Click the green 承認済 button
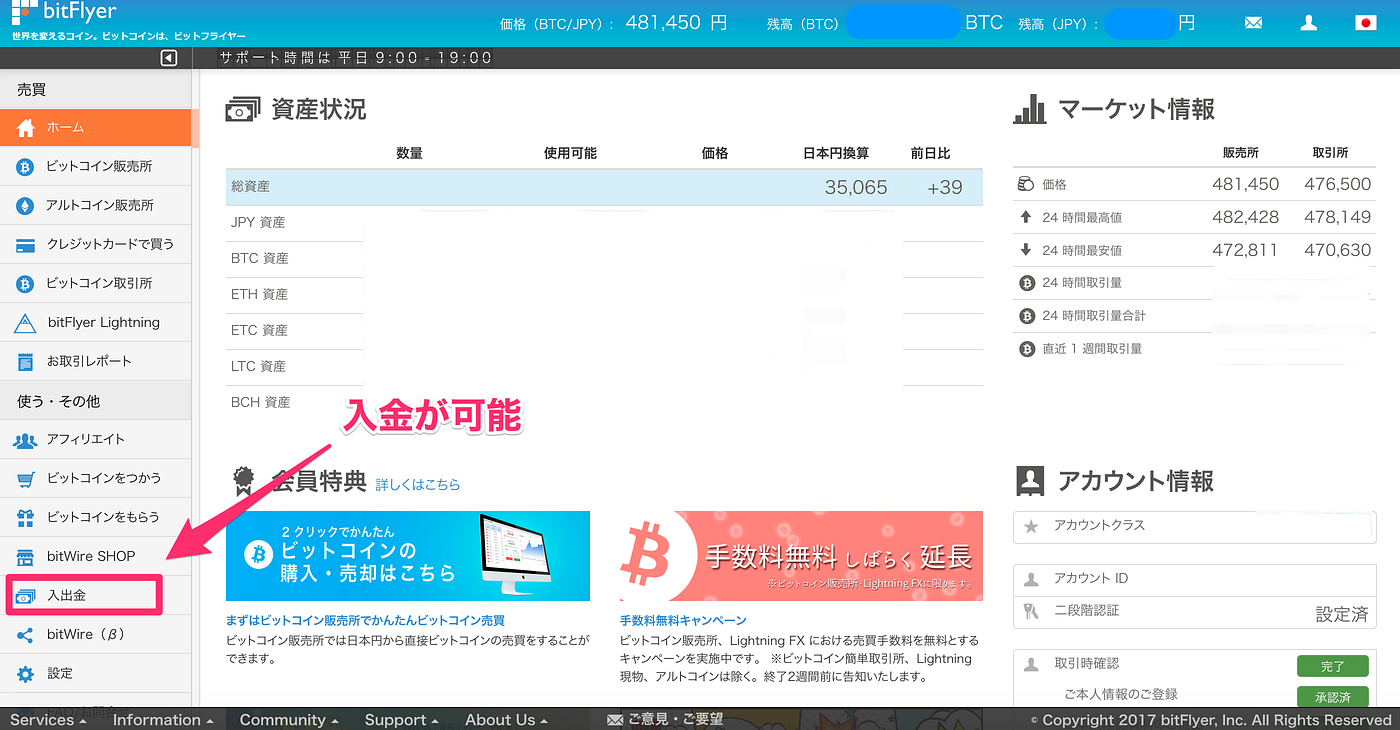Viewport: 1400px width, 730px height. (x=1332, y=697)
